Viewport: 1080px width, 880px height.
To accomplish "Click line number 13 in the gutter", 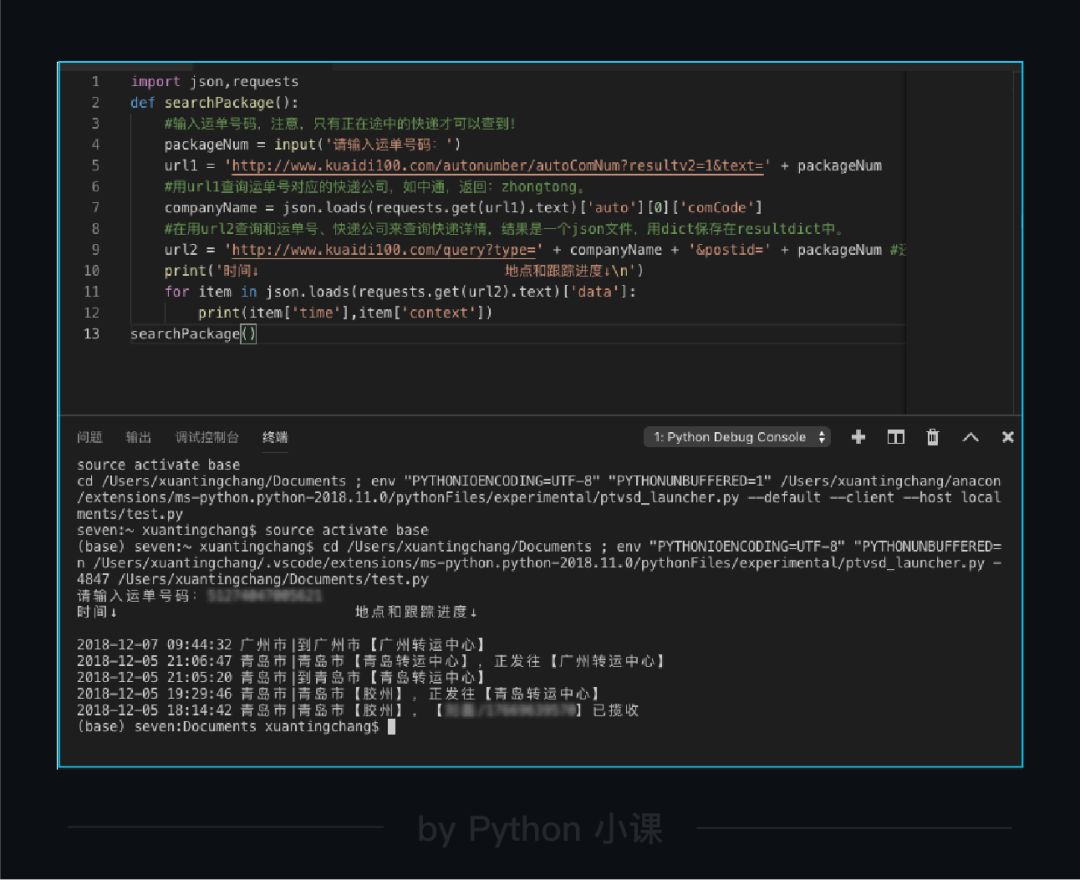I will coord(92,334).
